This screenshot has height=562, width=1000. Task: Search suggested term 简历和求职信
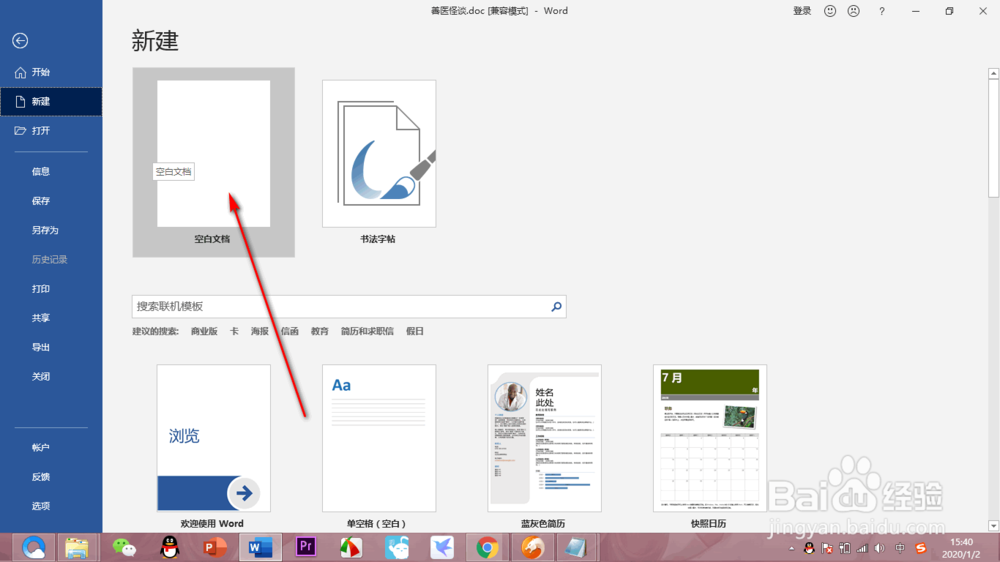tap(367, 331)
